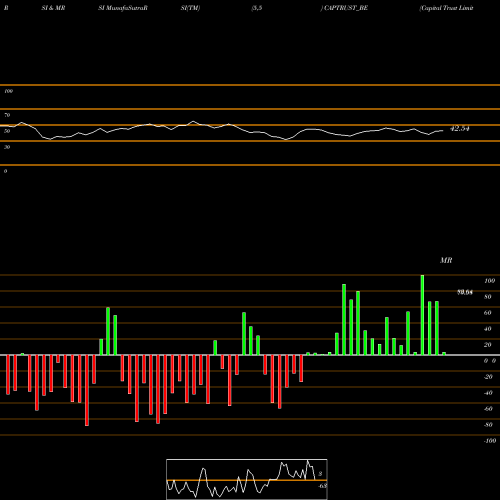Open the mini overview chart at the bottom

point(247,479)
